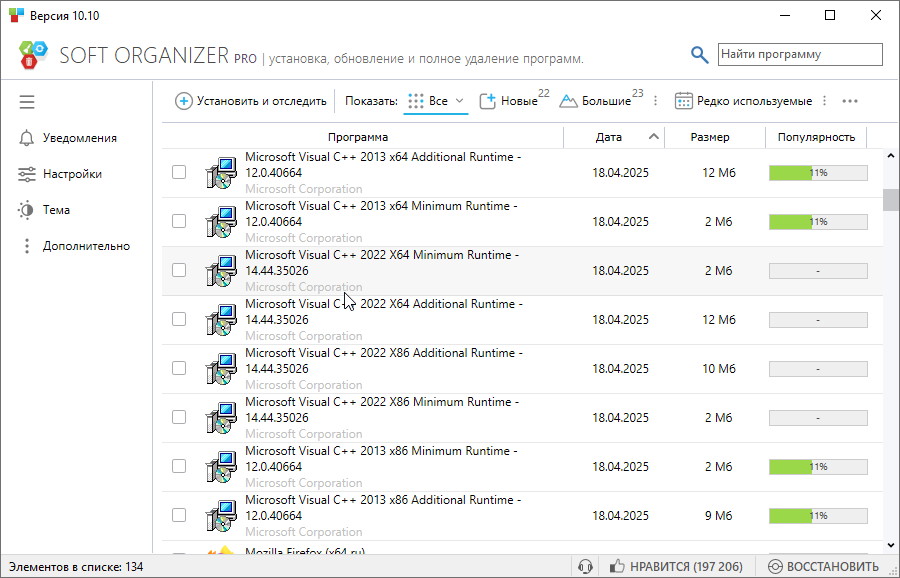
Task: Click the ВОССТАНОВИТЬ button
Action: tap(824, 567)
